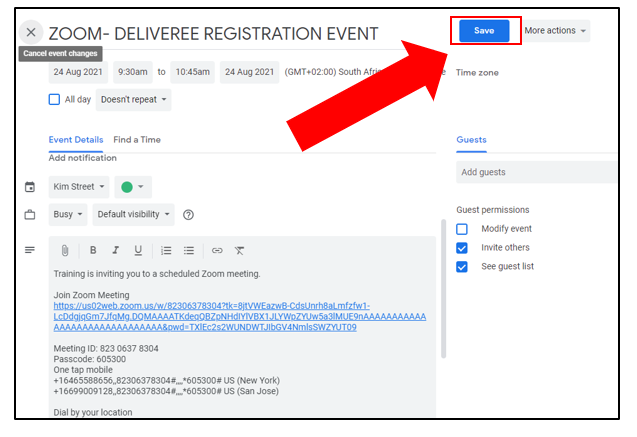Edit the event title field

(x=213, y=34)
